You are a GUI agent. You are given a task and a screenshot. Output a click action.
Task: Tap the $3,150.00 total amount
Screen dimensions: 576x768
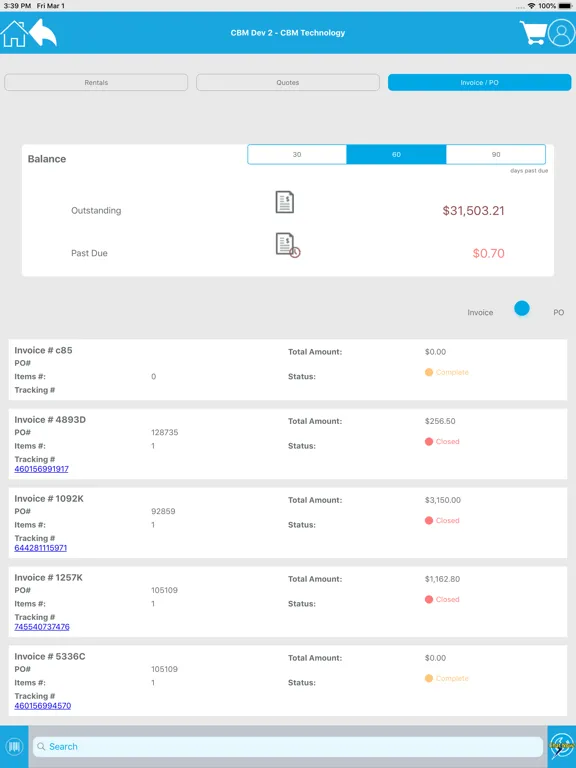click(443, 500)
